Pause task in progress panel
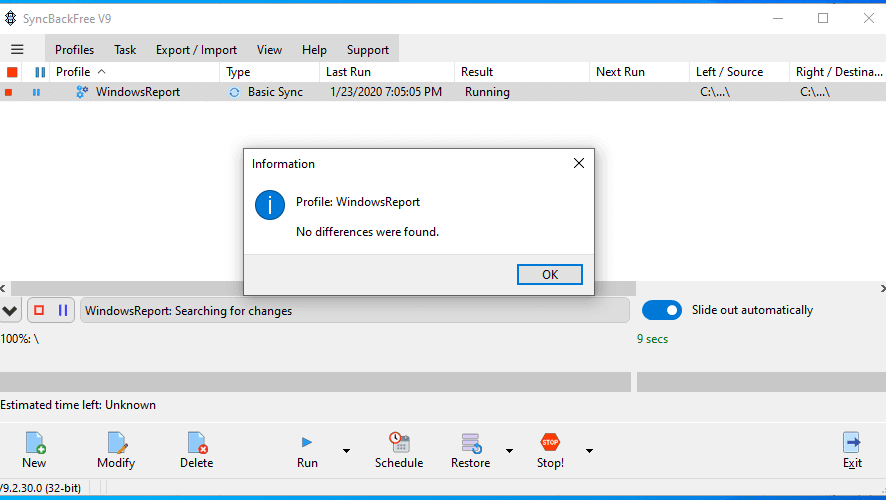 pyautogui.click(x=63, y=310)
